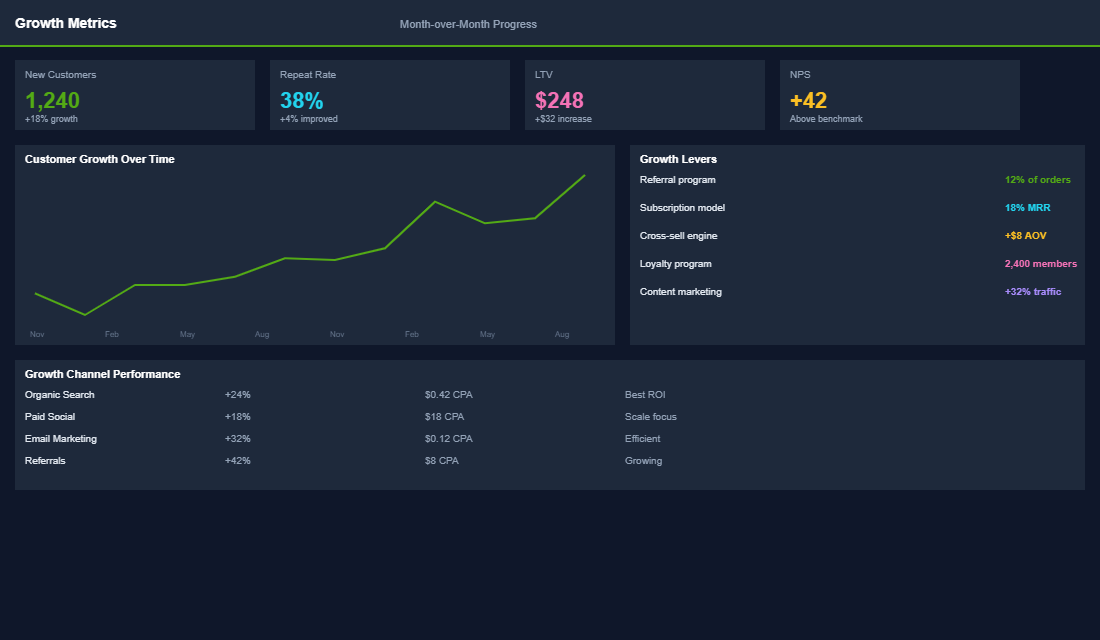Click the Growth Channel Performance heading
Viewport: 1100px width, 640px height.
pyautogui.click(x=101, y=373)
